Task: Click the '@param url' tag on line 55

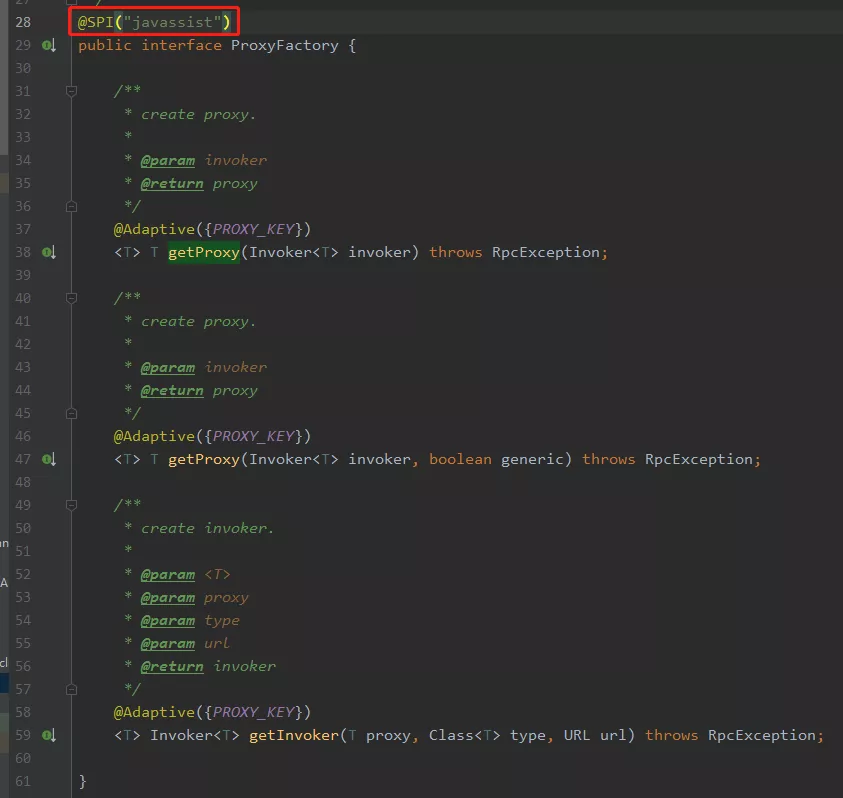Action: point(185,644)
